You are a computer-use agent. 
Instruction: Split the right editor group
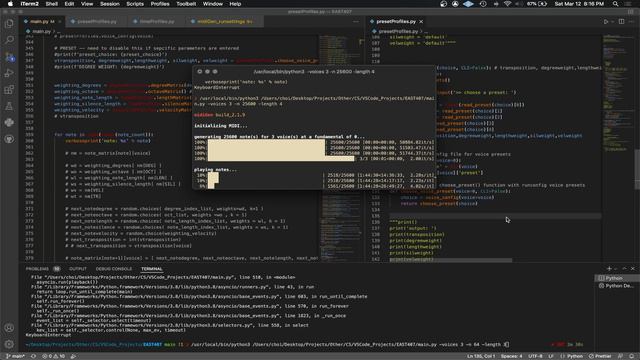click(x=621, y=22)
